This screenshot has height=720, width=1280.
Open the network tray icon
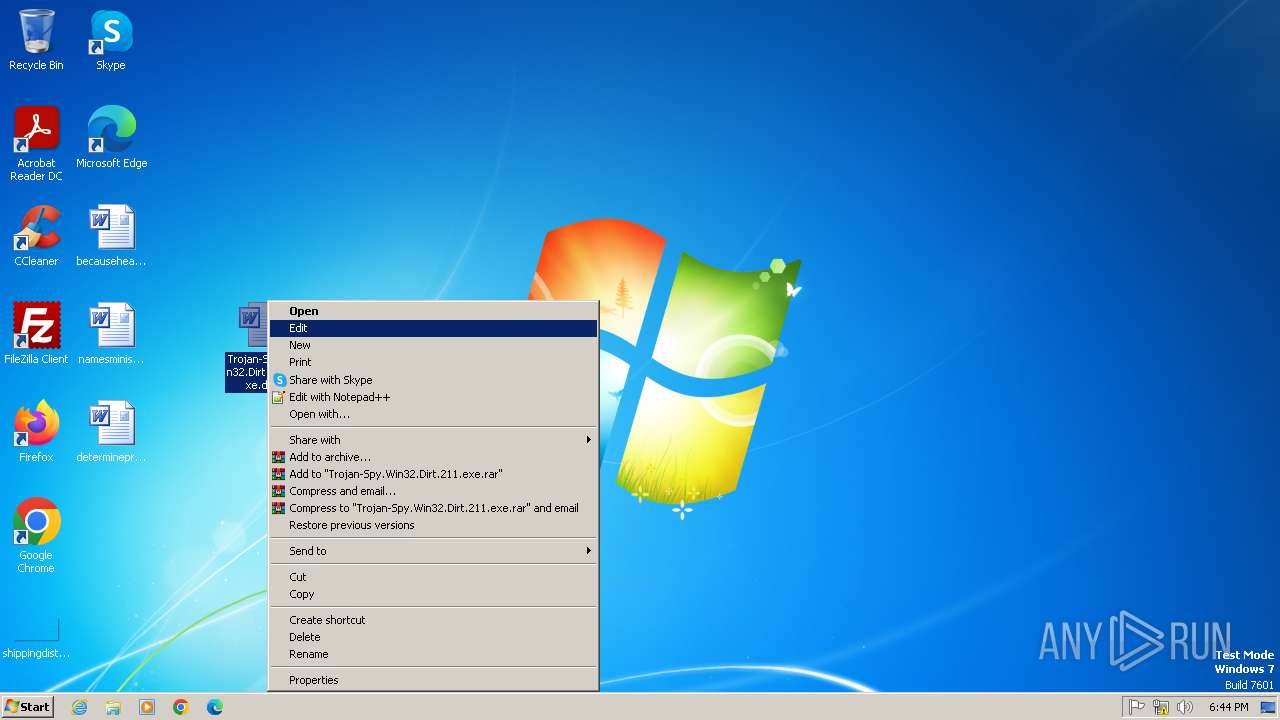1161,707
